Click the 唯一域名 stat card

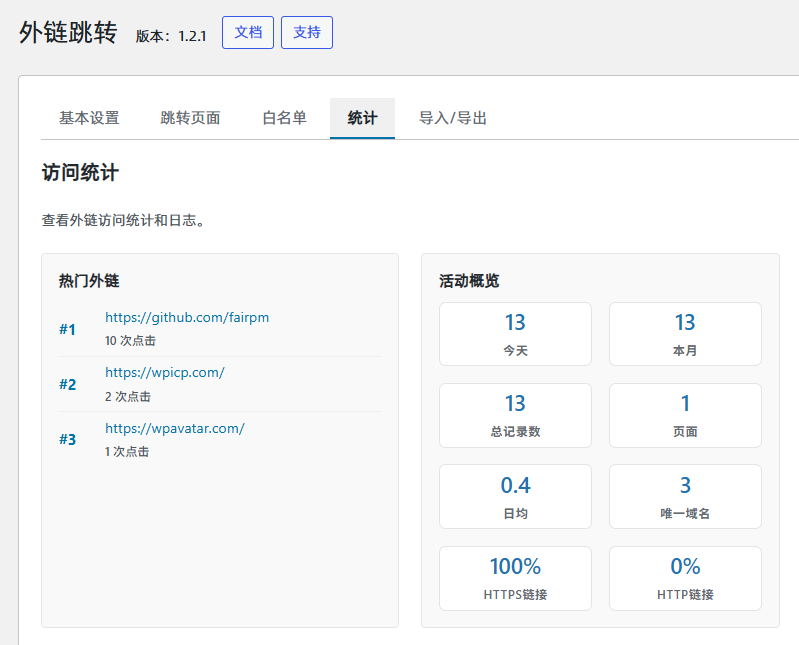coord(685,496)
